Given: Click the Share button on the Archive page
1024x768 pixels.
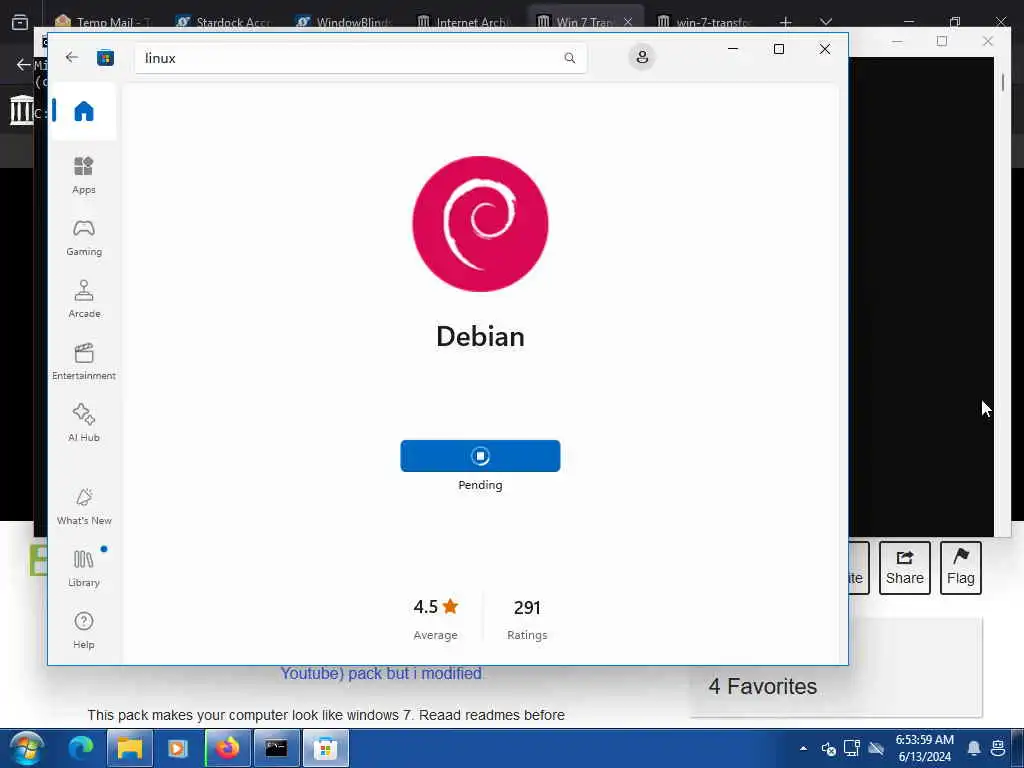Looking at the screenshot, I should (904, 568).
